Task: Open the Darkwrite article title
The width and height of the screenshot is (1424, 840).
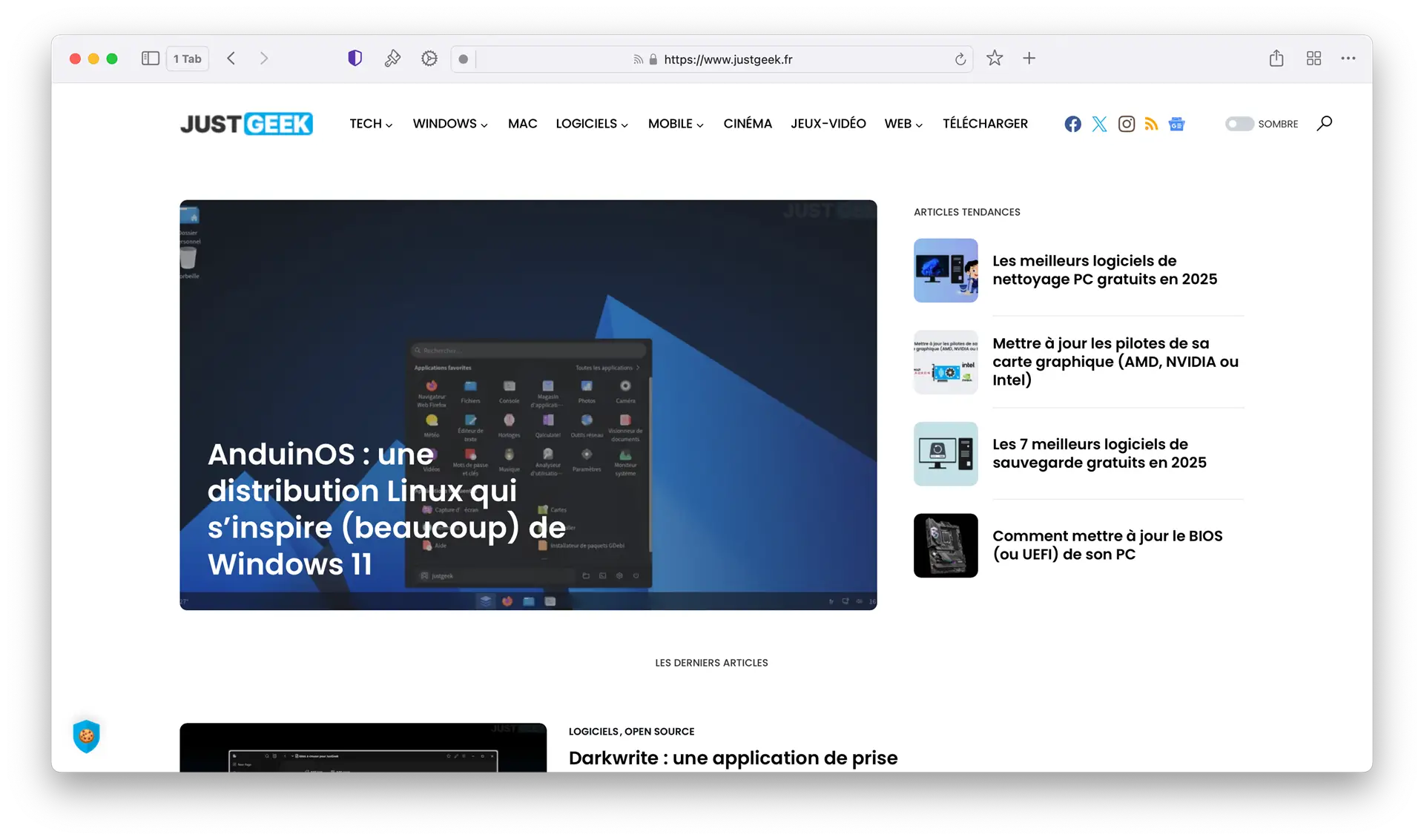Action: pyautogui.click(x=733, y=758)
